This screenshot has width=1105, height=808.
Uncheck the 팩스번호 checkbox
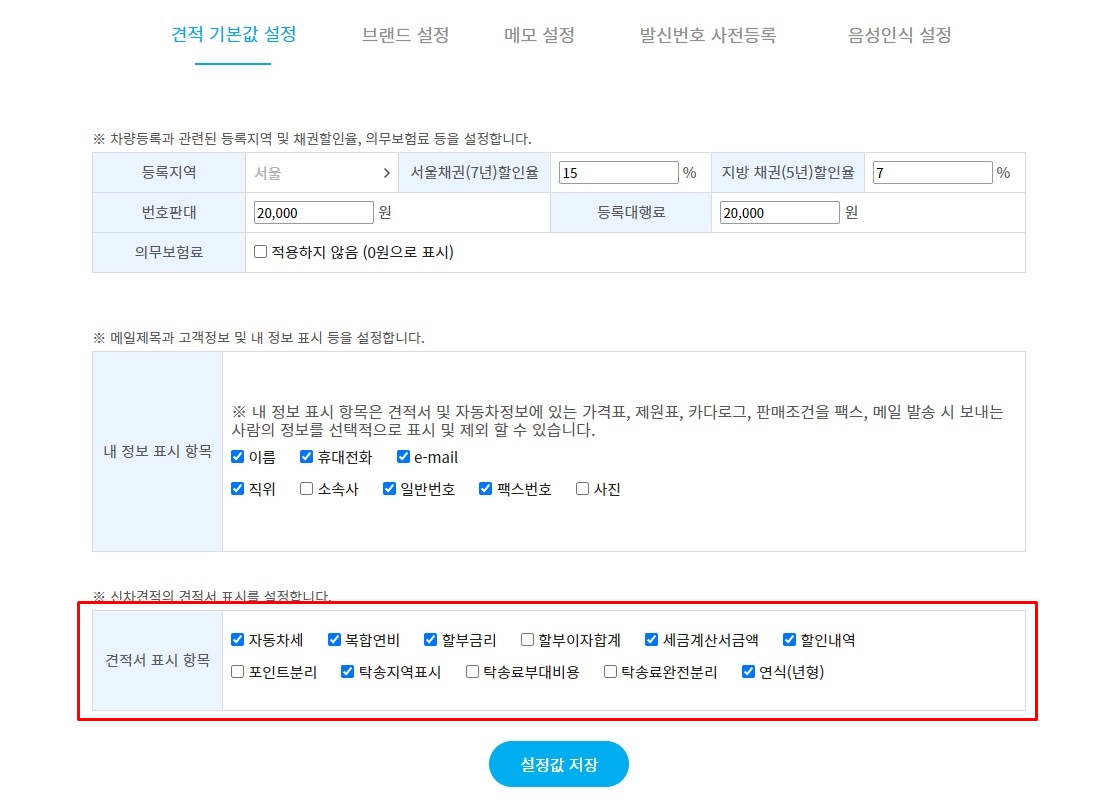[486, 489]
